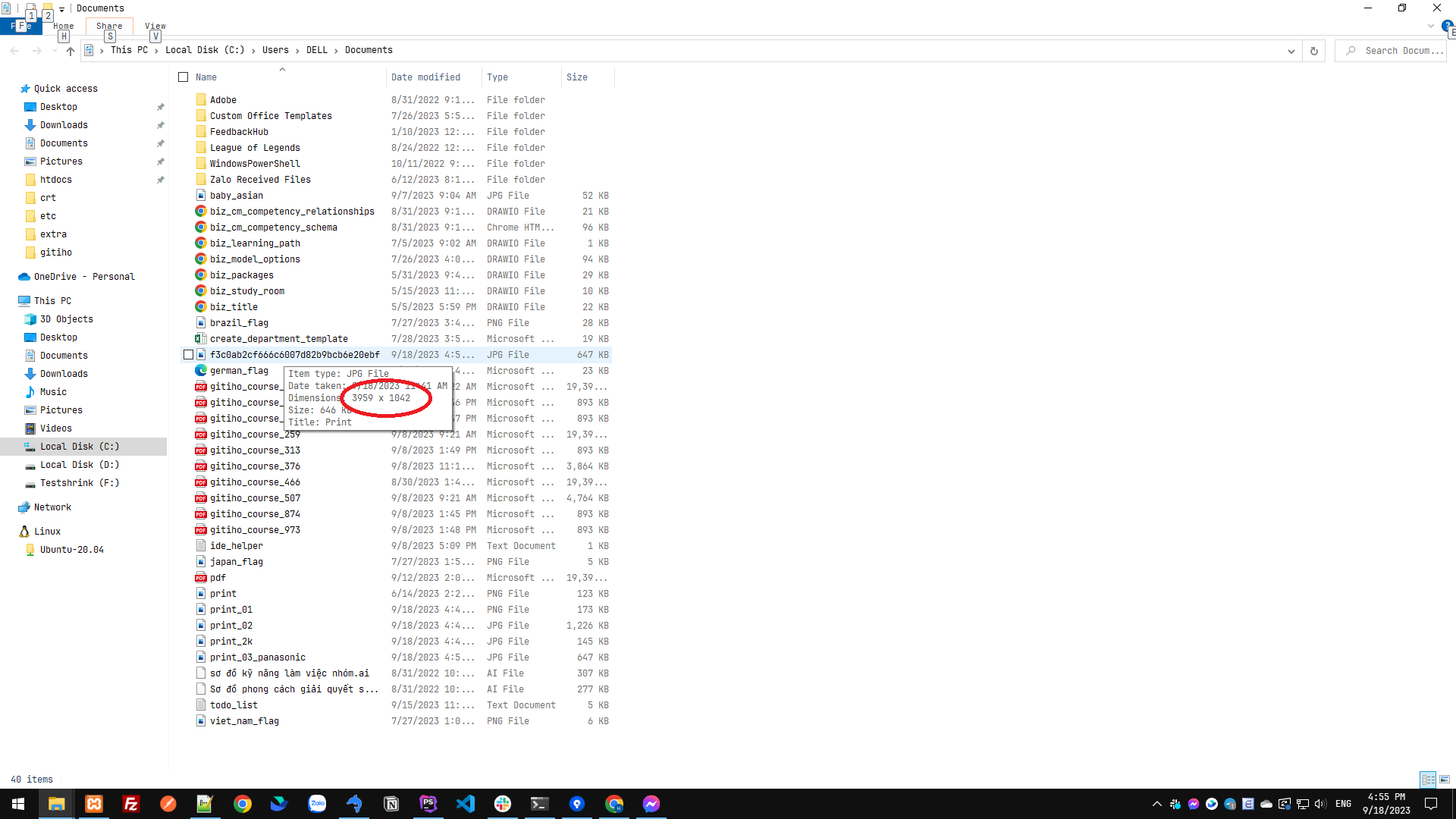Open Windows Start menu

[18, 804]
